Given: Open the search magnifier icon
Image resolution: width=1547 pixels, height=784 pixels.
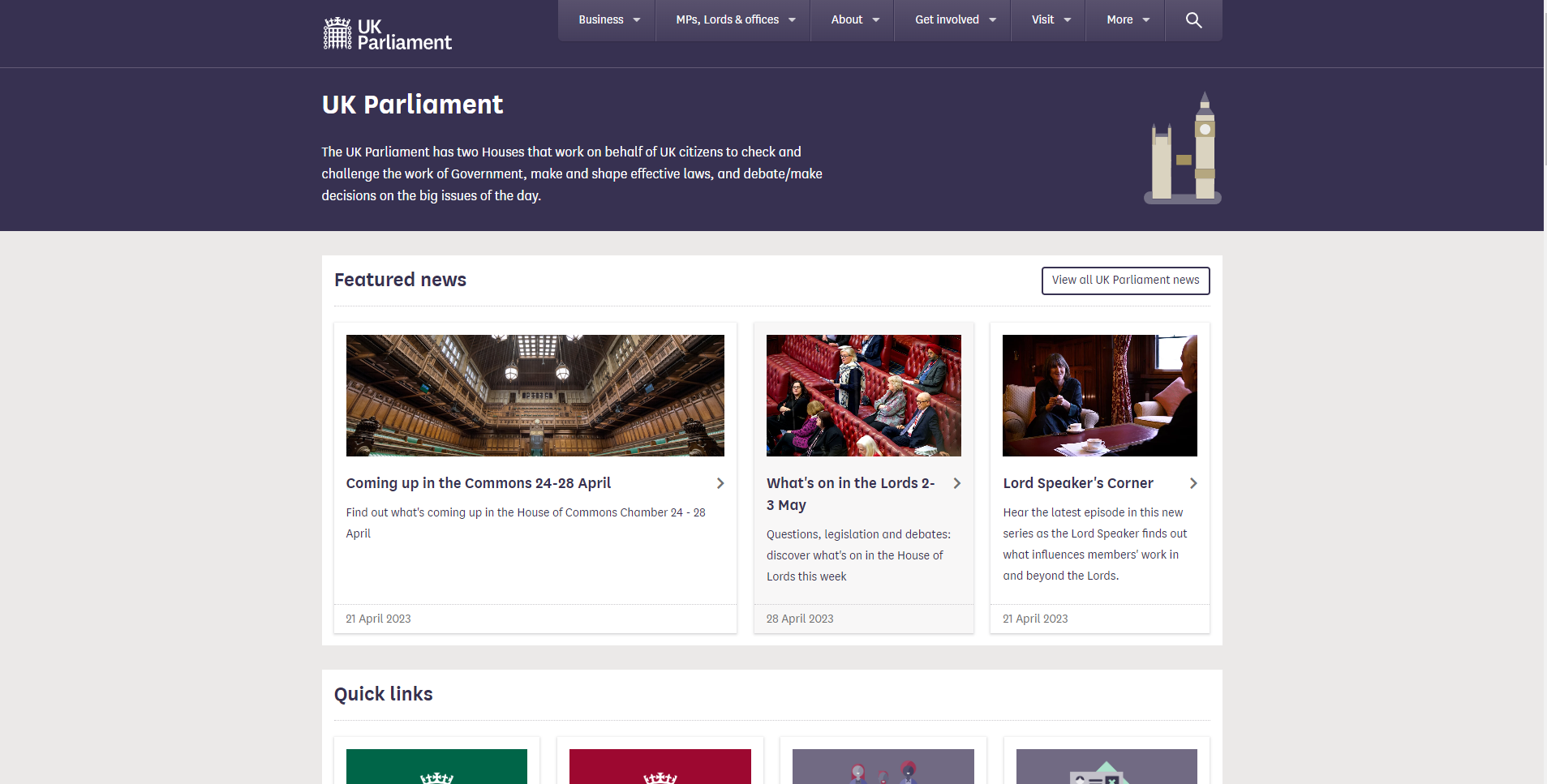Looking at the screenshot, I should pyautogui.click(x=1193, y=20).
